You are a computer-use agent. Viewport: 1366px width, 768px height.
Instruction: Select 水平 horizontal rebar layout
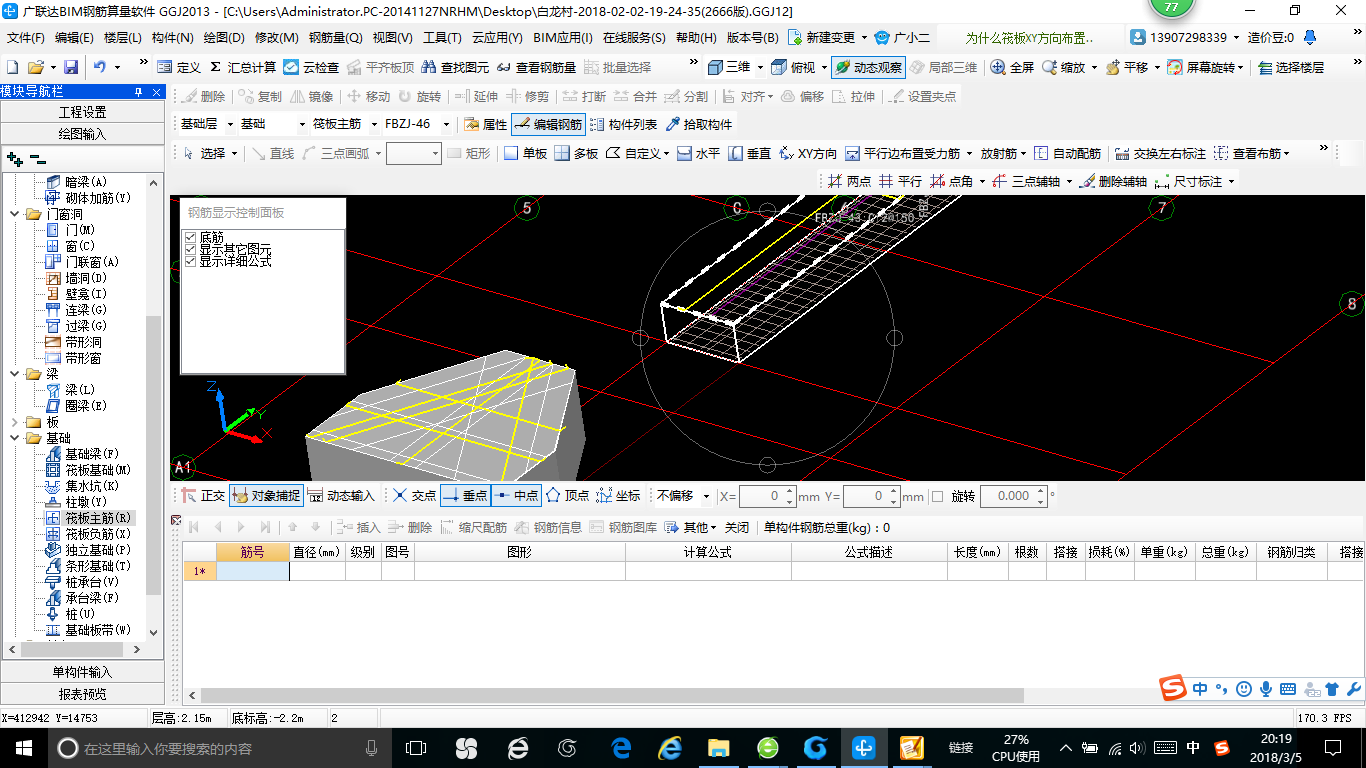[x=698, y=153]
